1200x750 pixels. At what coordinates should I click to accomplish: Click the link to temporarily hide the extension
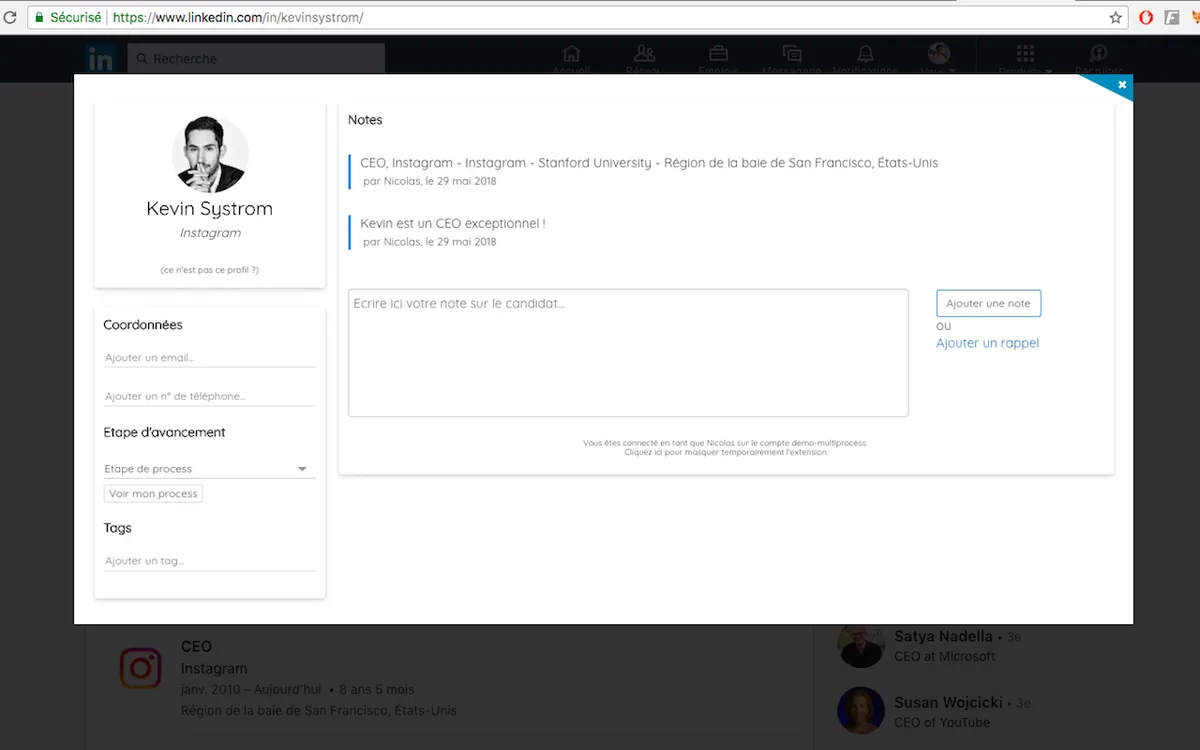726,452
